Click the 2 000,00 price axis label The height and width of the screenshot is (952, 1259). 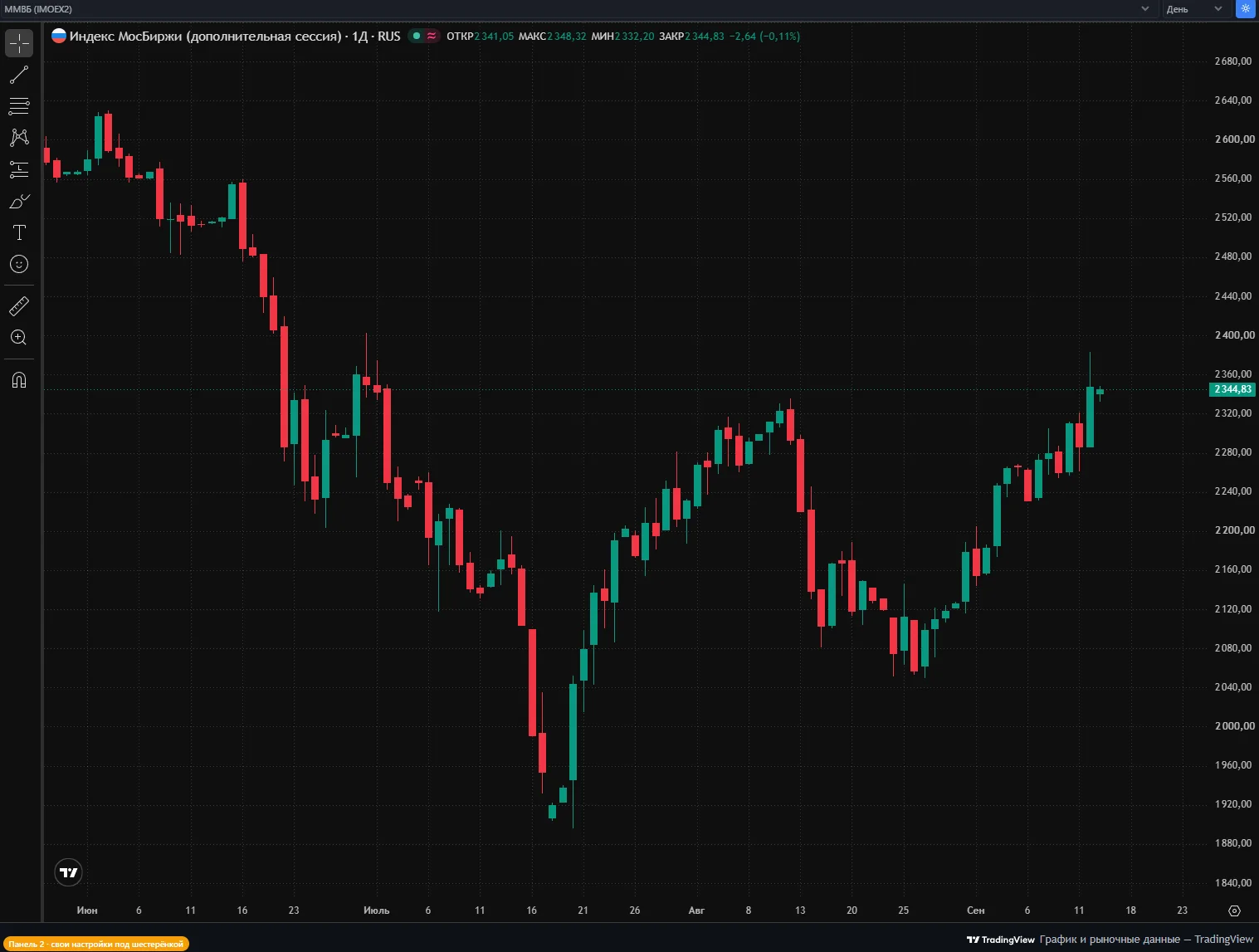(1234, 726)
